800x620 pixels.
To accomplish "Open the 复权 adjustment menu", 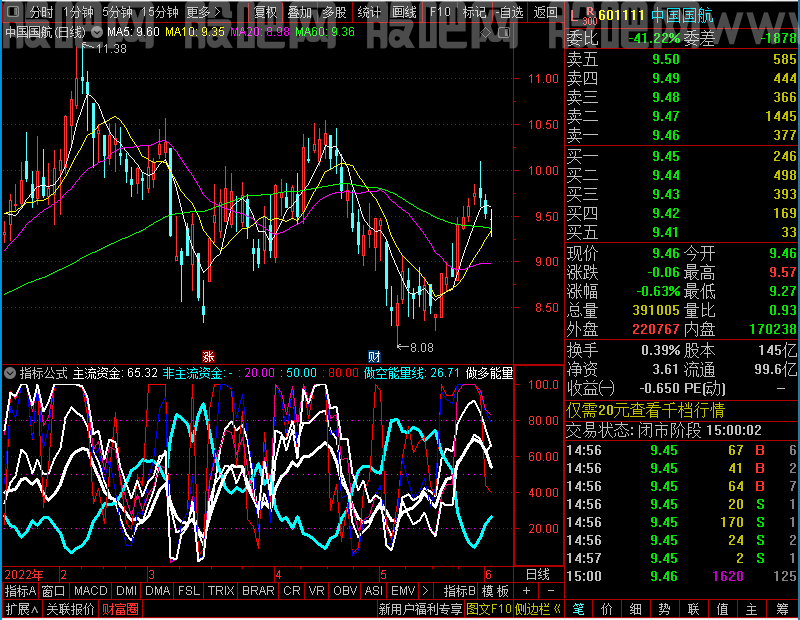I will [265, 12].
